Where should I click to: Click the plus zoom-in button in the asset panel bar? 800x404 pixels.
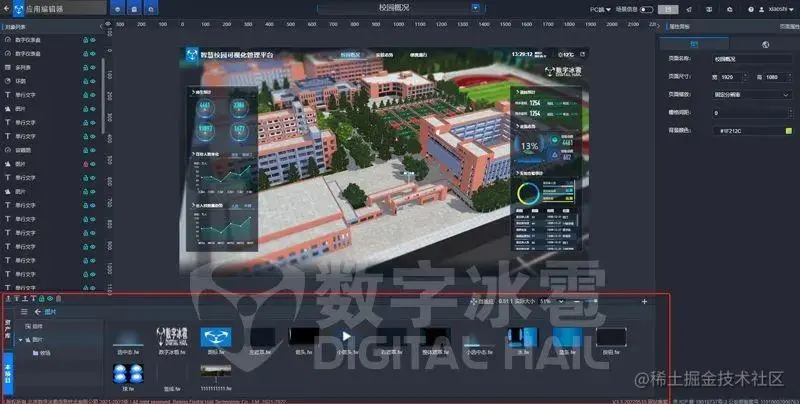tap(644, 301)
